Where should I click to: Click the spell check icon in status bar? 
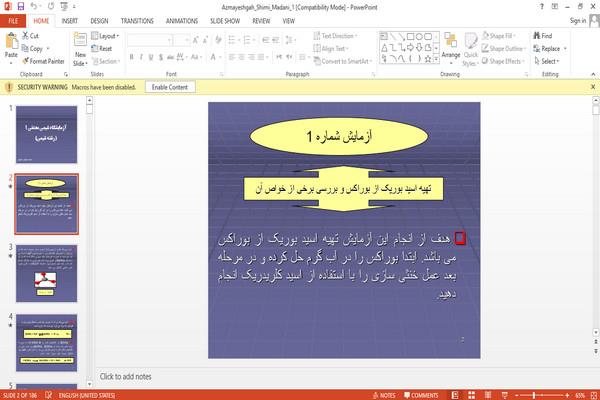[x=48, y=395]
